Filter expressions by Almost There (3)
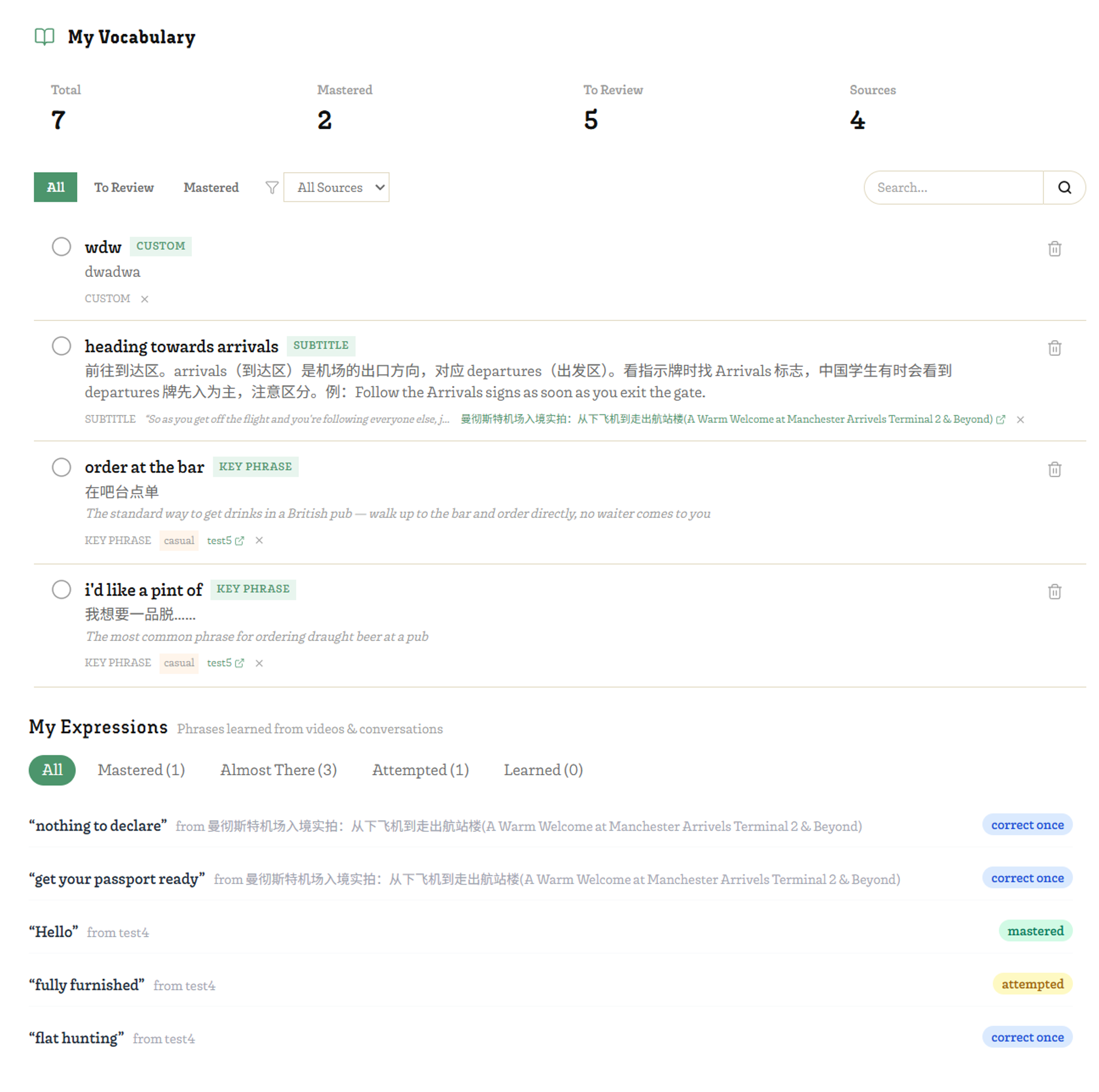1099x1092 pixels. point(278,769)
